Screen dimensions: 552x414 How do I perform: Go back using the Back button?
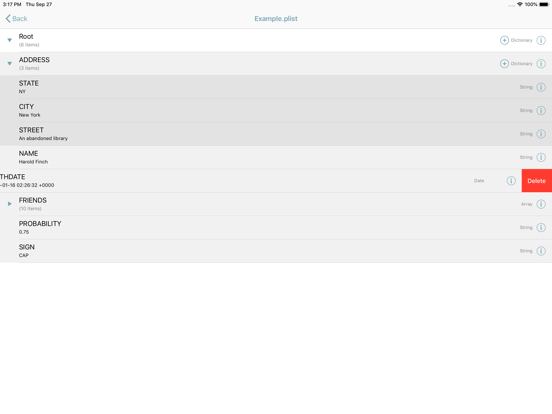coord(17,19)
